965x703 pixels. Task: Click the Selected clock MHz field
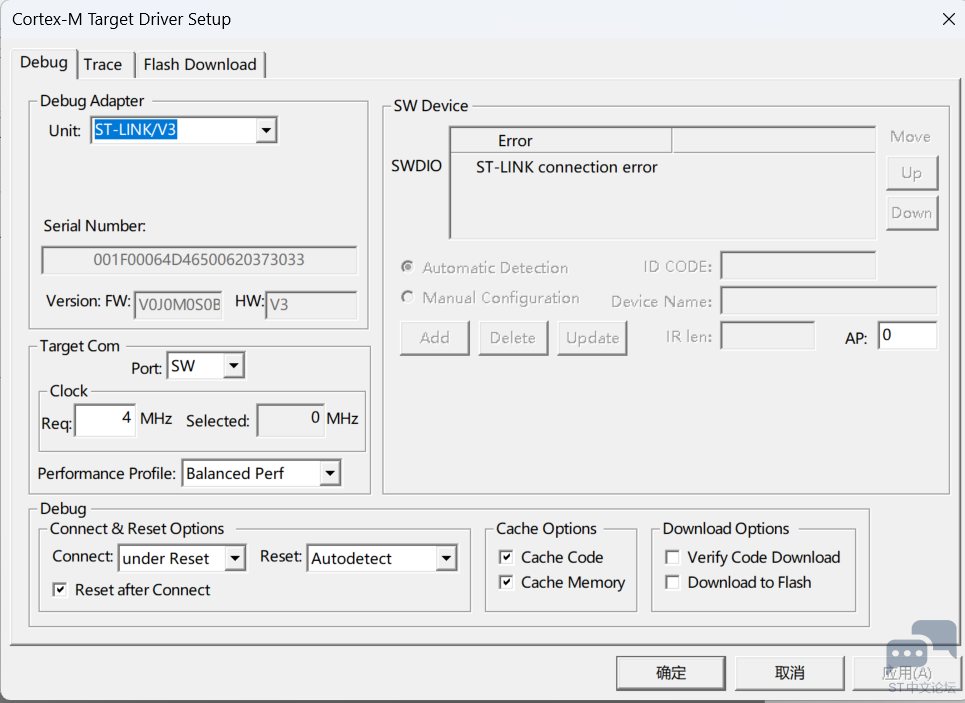pos(290,420)
